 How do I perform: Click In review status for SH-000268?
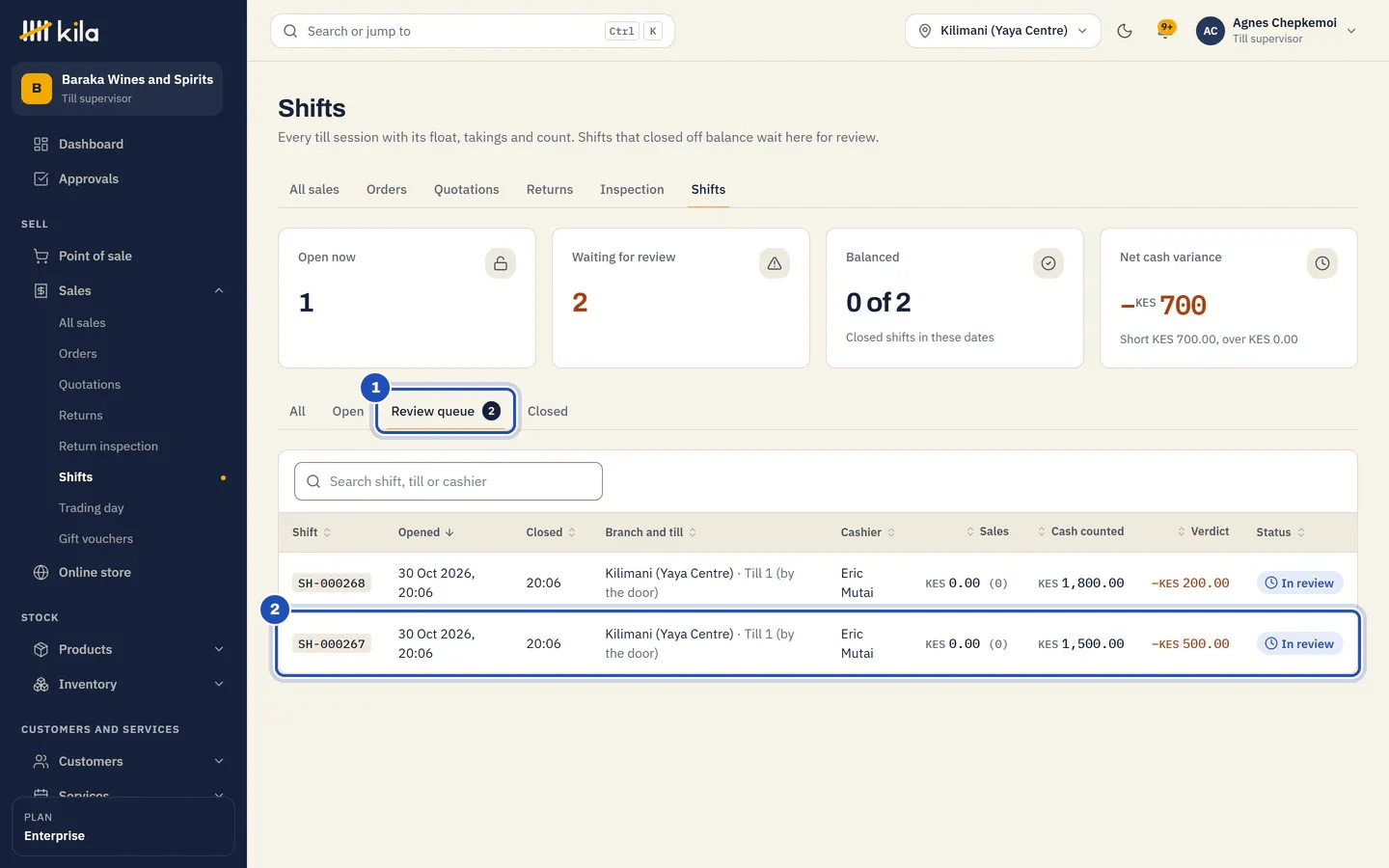point(1299,583)
